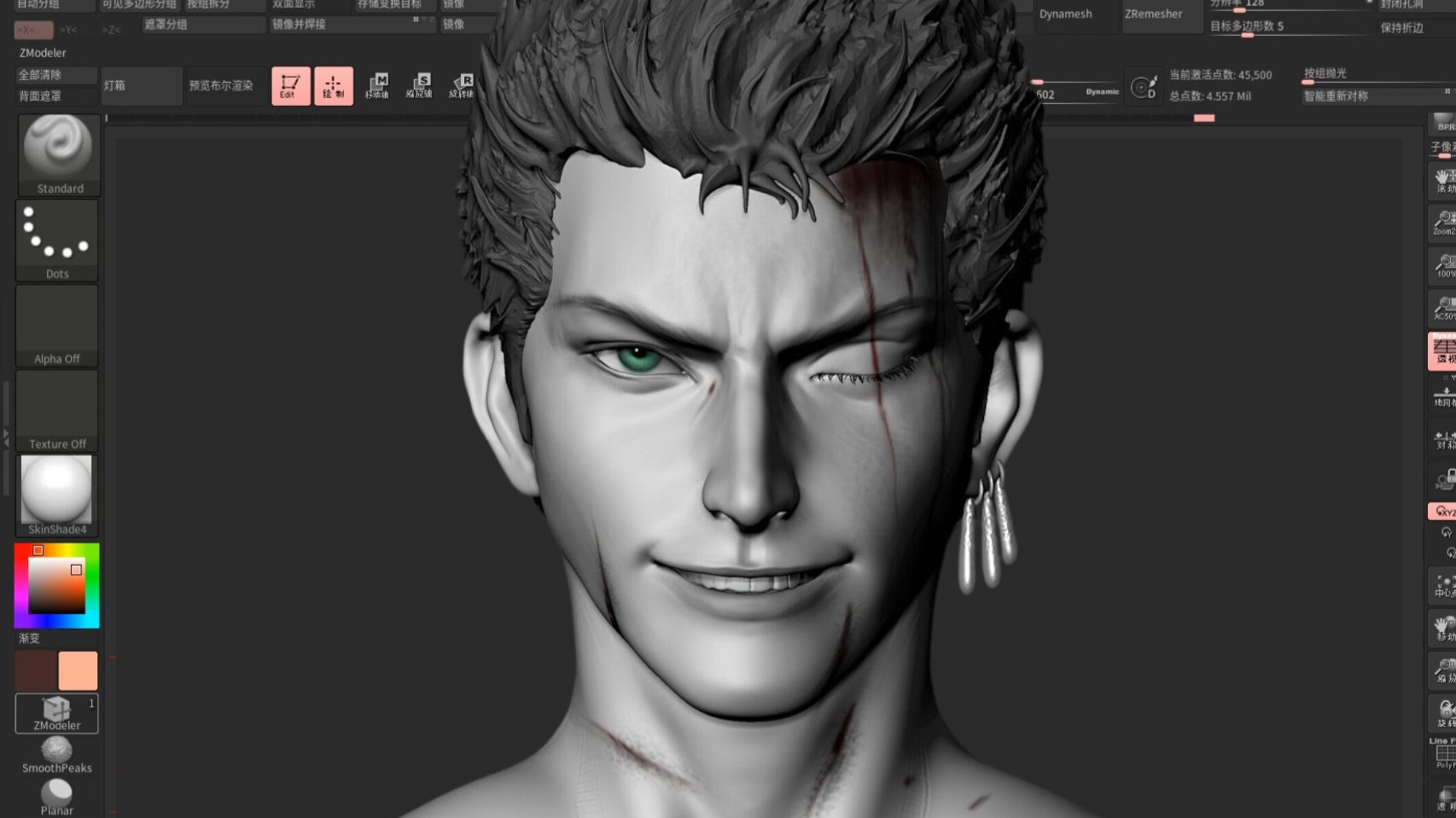Viewport: 1456px width, 818px height.
Task: Open the Texture Off selector
Action: tap(57, 410)
